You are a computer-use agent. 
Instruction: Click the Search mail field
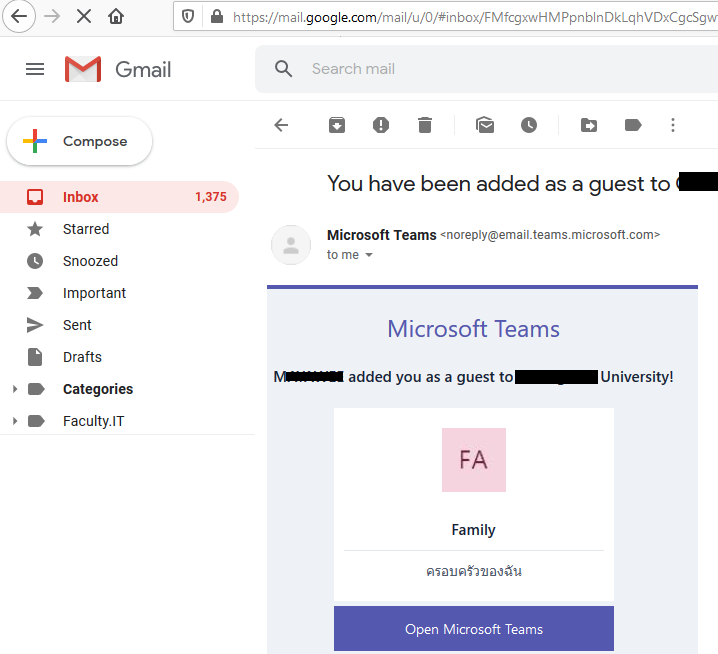pyautogui.click(x=480, y=69)
